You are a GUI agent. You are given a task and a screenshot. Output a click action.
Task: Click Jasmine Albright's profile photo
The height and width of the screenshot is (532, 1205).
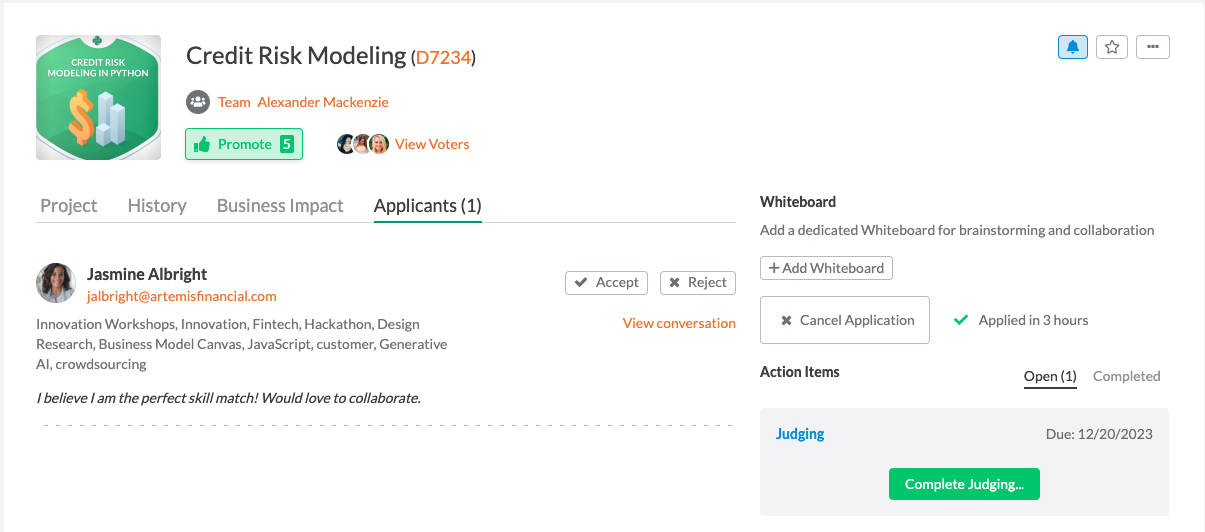tap(56, 283)
